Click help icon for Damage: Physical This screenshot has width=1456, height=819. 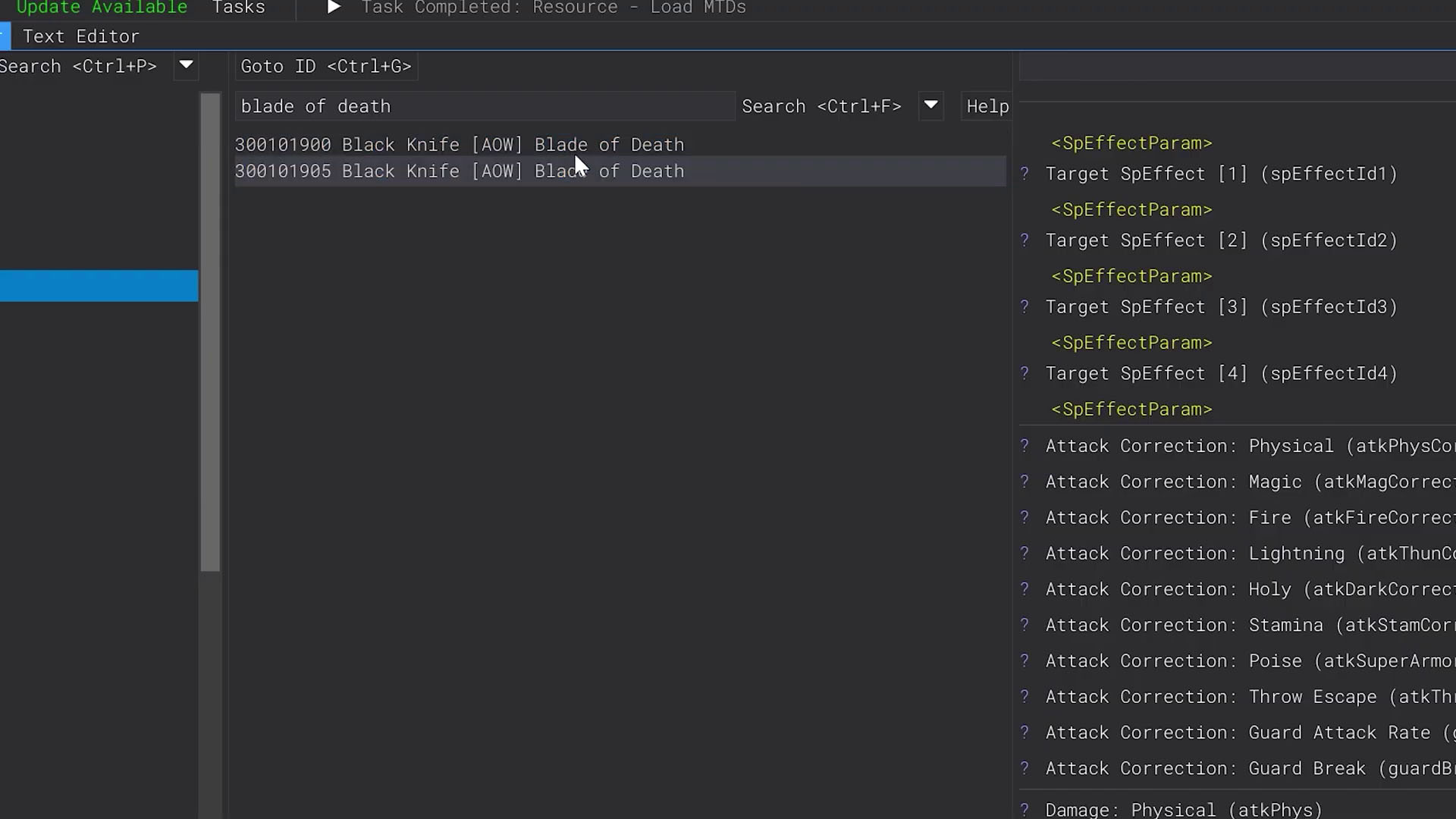click(1025, 809)
